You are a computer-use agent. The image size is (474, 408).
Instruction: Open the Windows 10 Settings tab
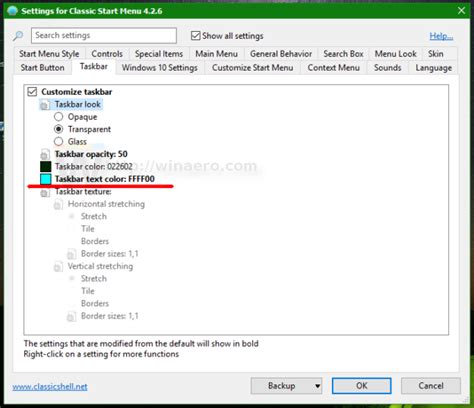[160, 68]
